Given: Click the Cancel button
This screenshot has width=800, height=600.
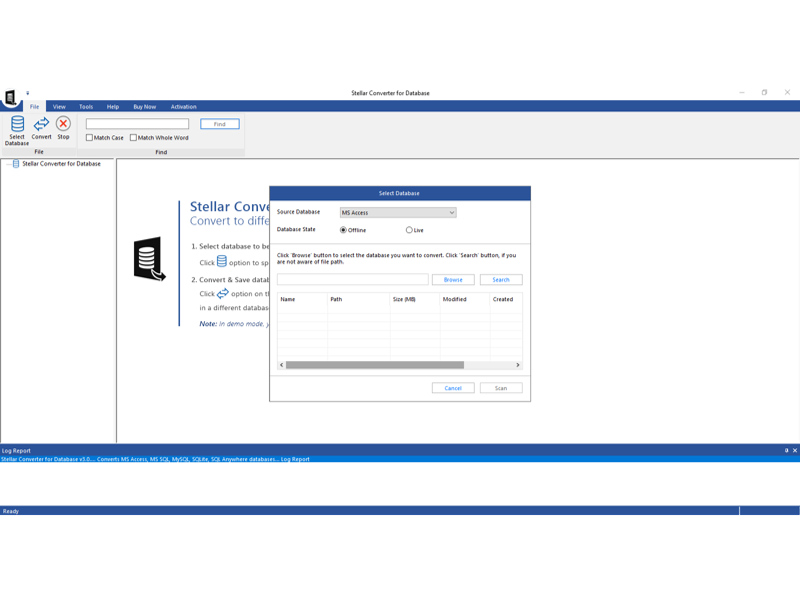Looking at the screenshot, I should pos(453,388).
